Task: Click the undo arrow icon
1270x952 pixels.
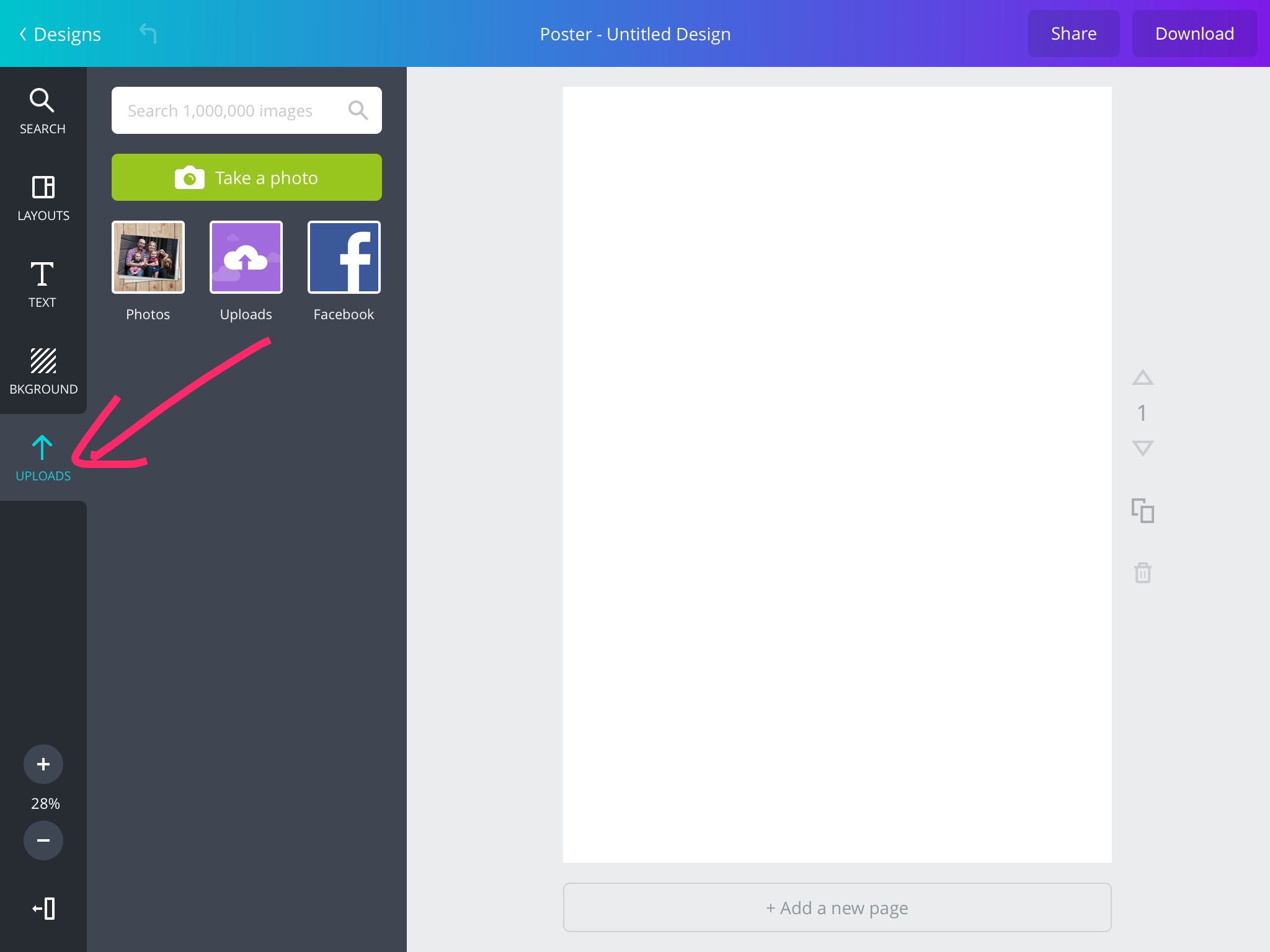Action: (x=148, y=33)
